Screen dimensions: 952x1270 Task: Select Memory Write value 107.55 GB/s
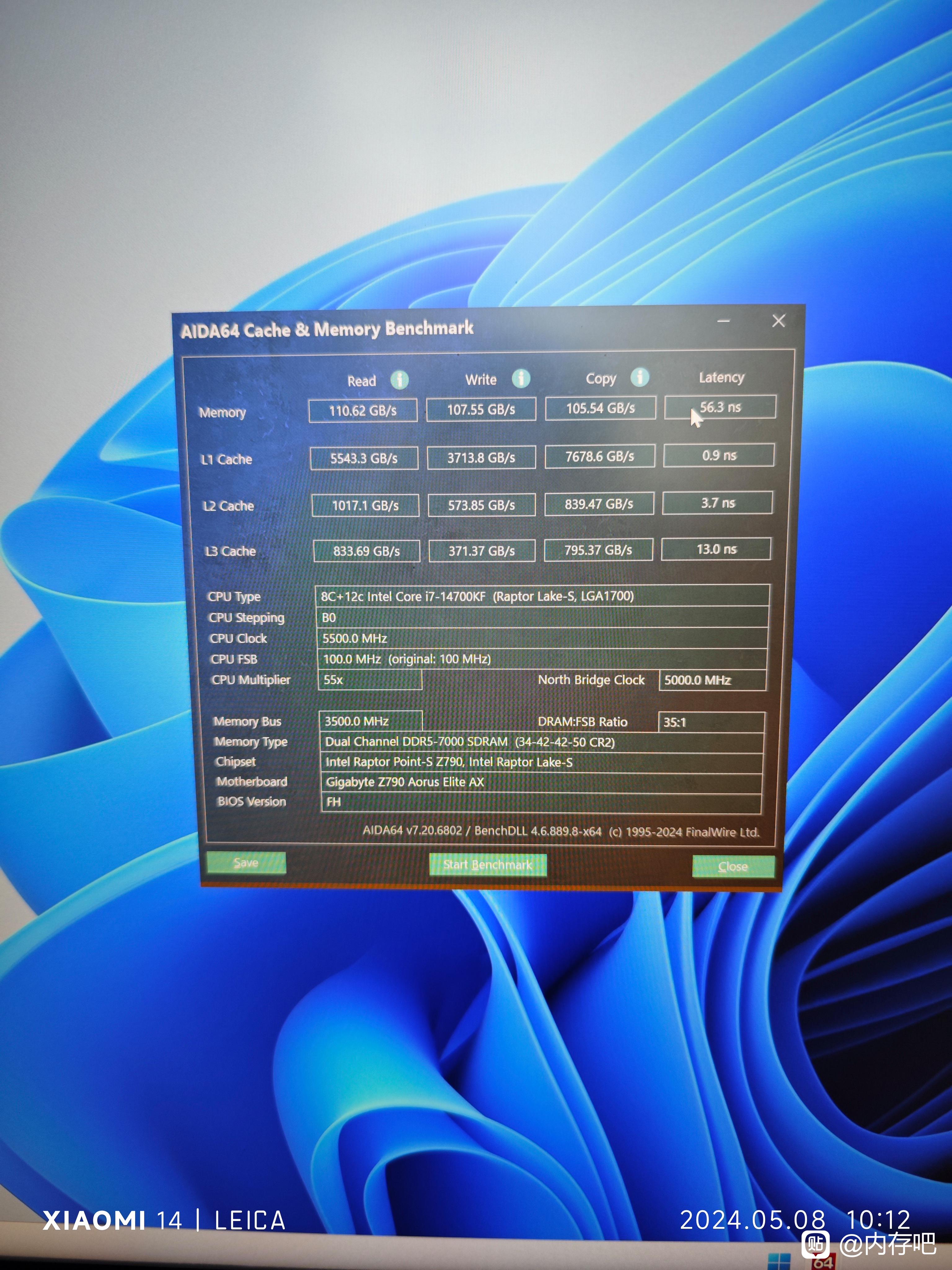pos(482,409)
